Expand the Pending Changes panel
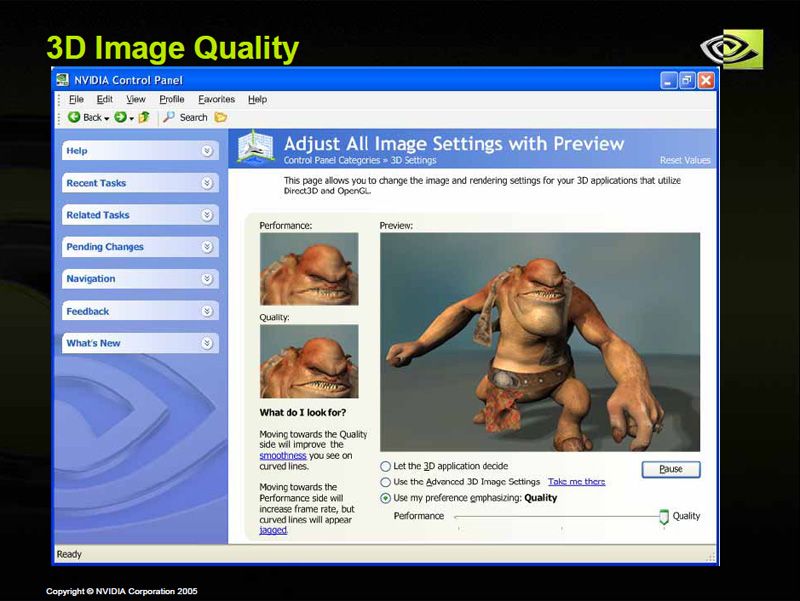800x601 pixels. pyautogui.click(x=207, y=247)
